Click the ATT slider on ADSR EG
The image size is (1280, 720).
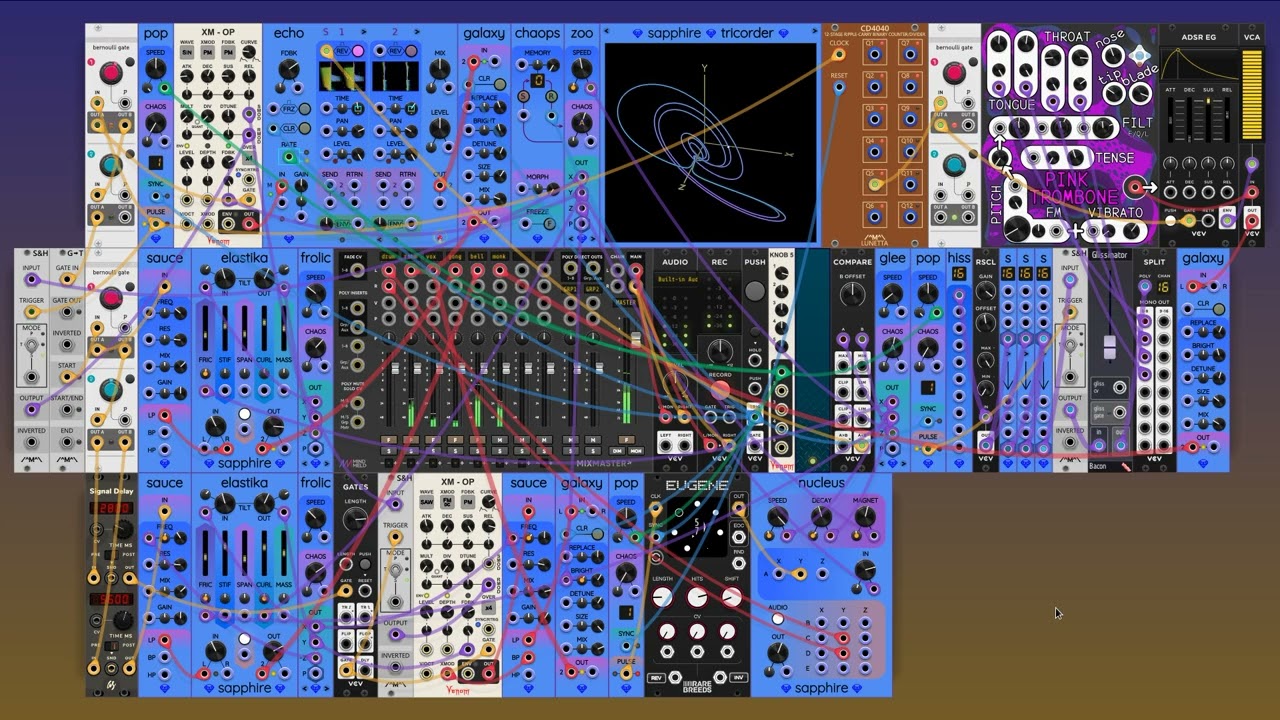tap(1170, 120)
